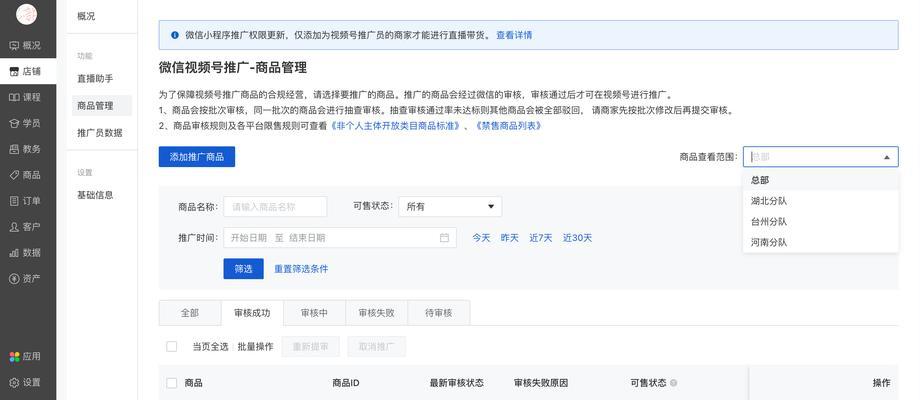Select the 近30天 quick date link
The image size is (920, 400).
coord(577,238)
